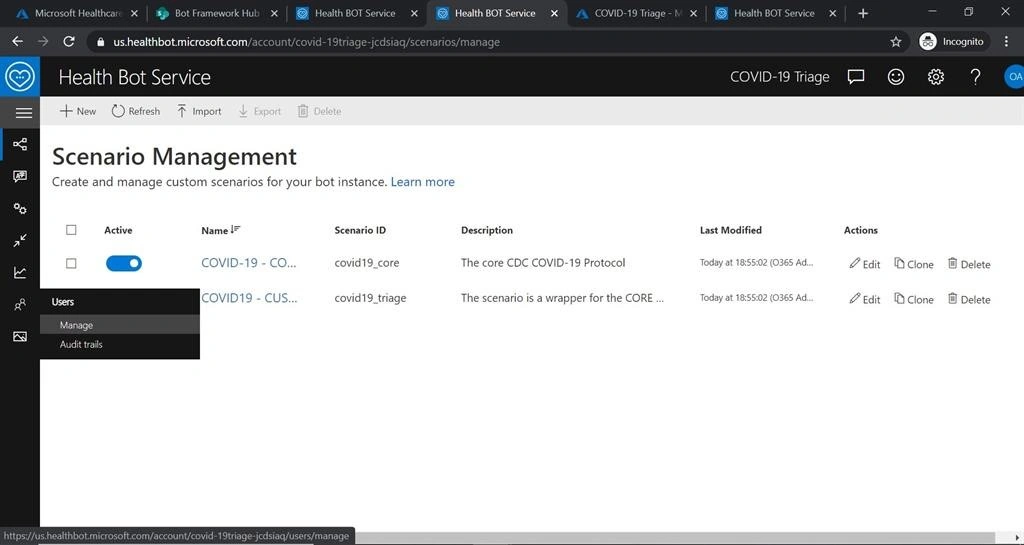Open the settings gear in header
This screenshot has height=545, width=1024.
click(x=936, y=77)
